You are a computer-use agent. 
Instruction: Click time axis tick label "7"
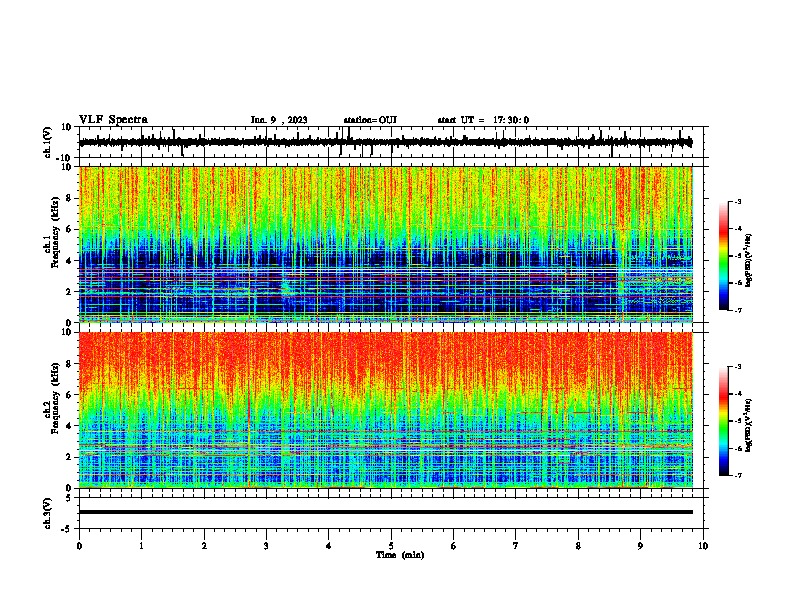516,546
